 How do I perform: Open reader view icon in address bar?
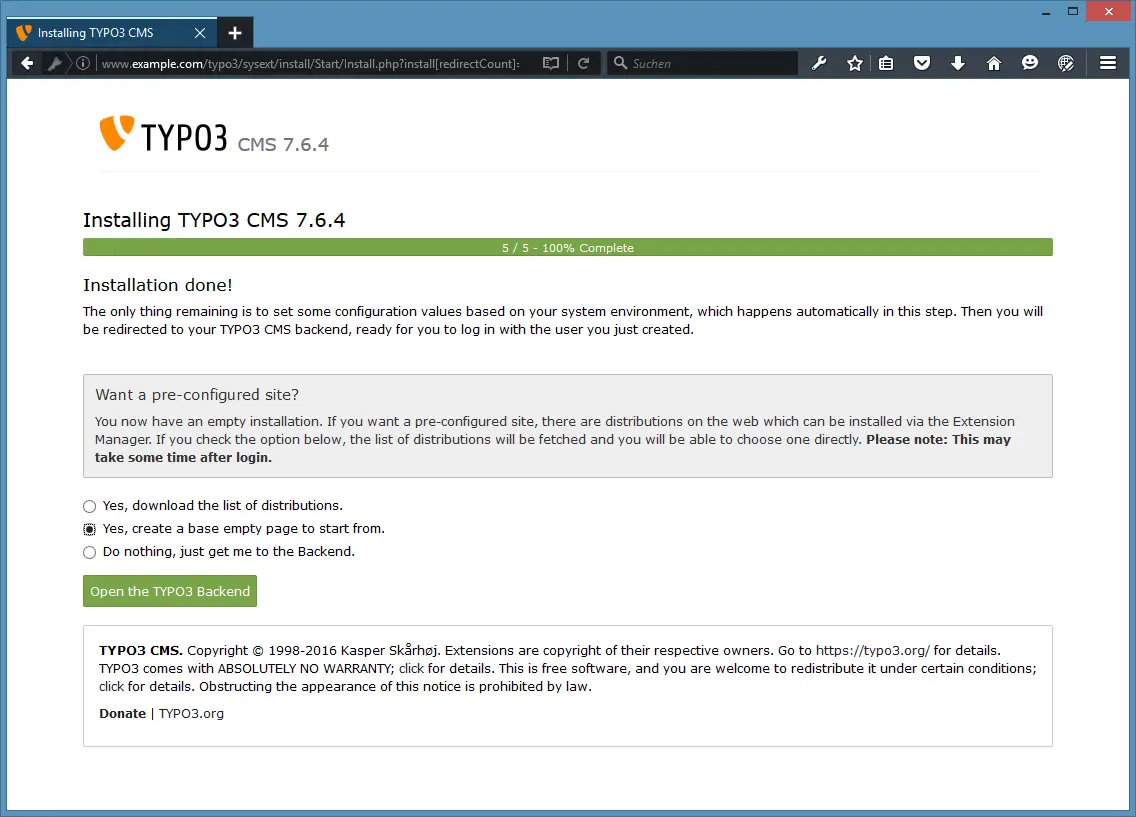click(551, 63)
